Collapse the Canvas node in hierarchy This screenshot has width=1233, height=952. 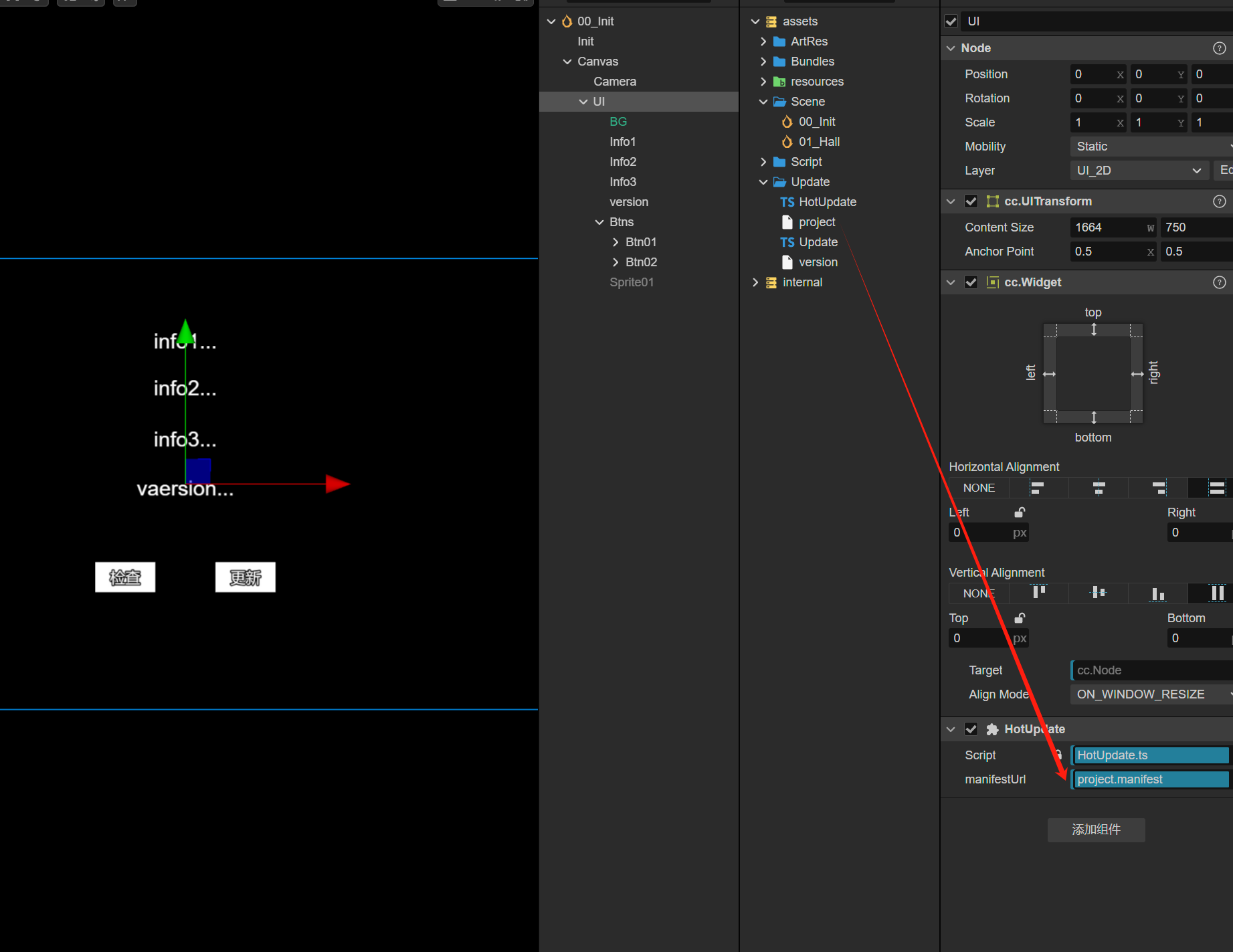click(567, 62)
